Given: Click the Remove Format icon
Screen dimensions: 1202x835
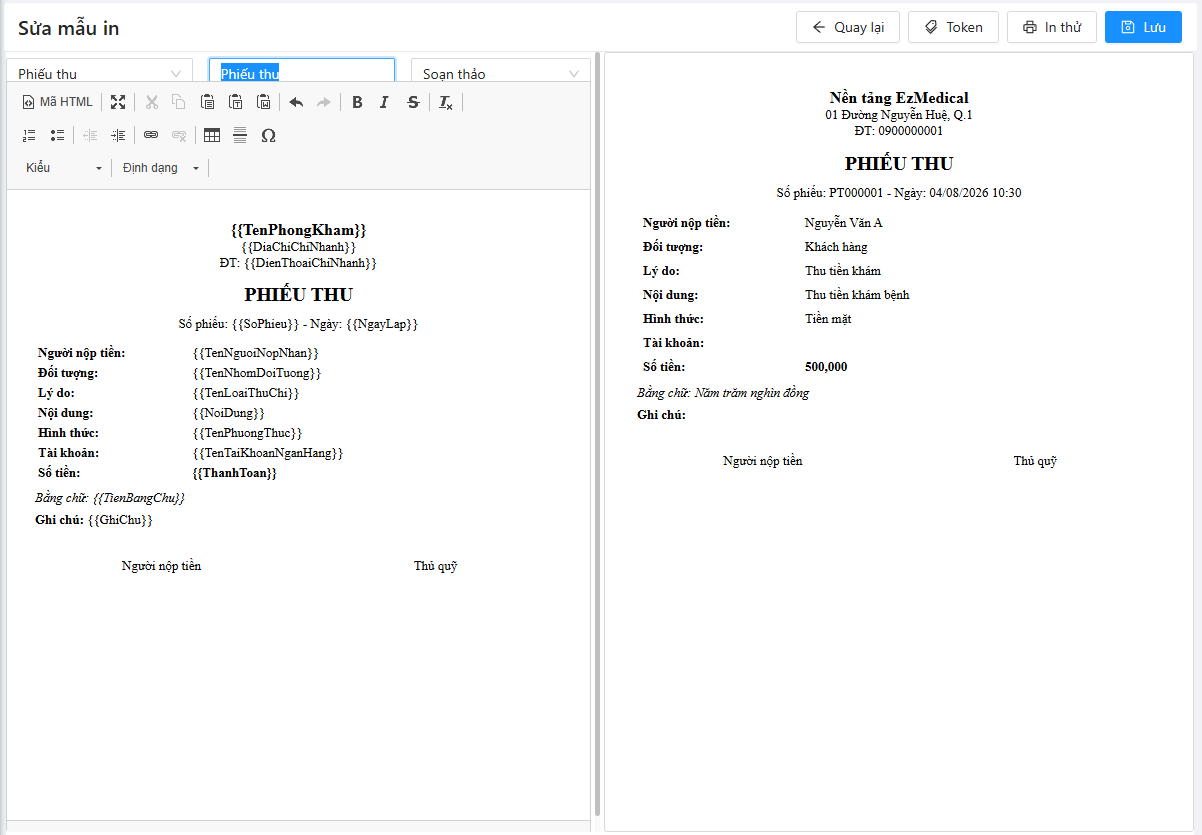Looking at the screenshot, I should click(x=446, y=102).
